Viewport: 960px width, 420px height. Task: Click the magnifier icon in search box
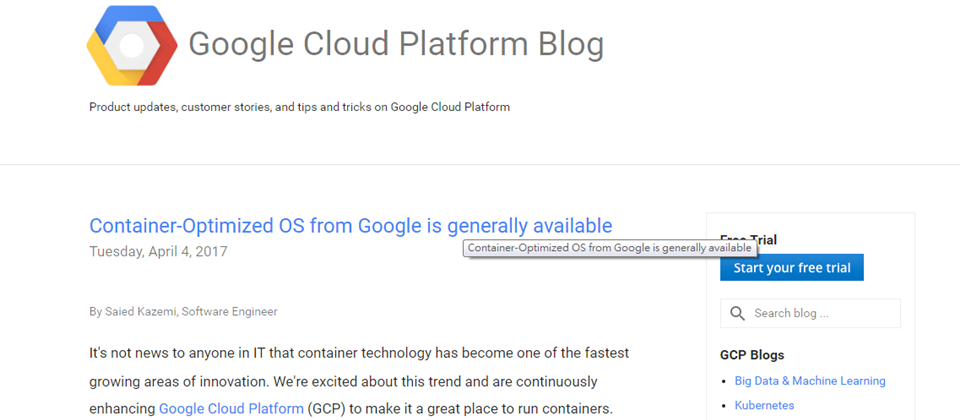738,313
